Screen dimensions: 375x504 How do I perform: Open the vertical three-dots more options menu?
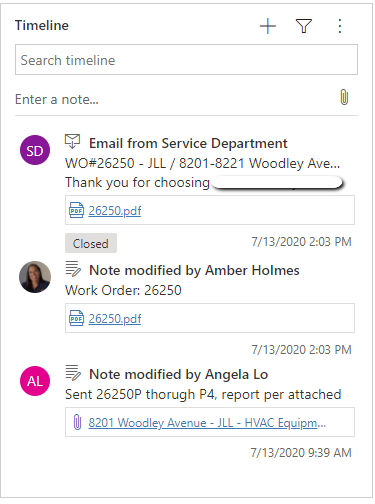tap(340, 26)
